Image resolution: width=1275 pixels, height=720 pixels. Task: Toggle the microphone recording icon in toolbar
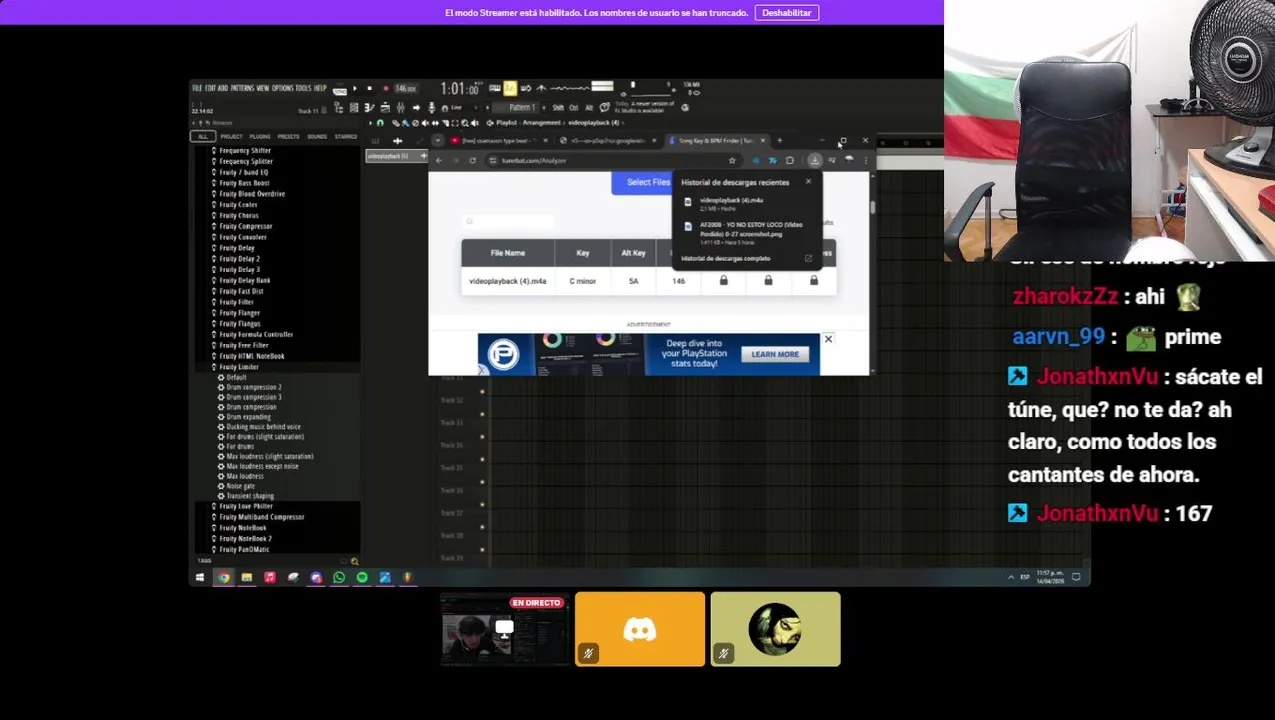point(432,108)
